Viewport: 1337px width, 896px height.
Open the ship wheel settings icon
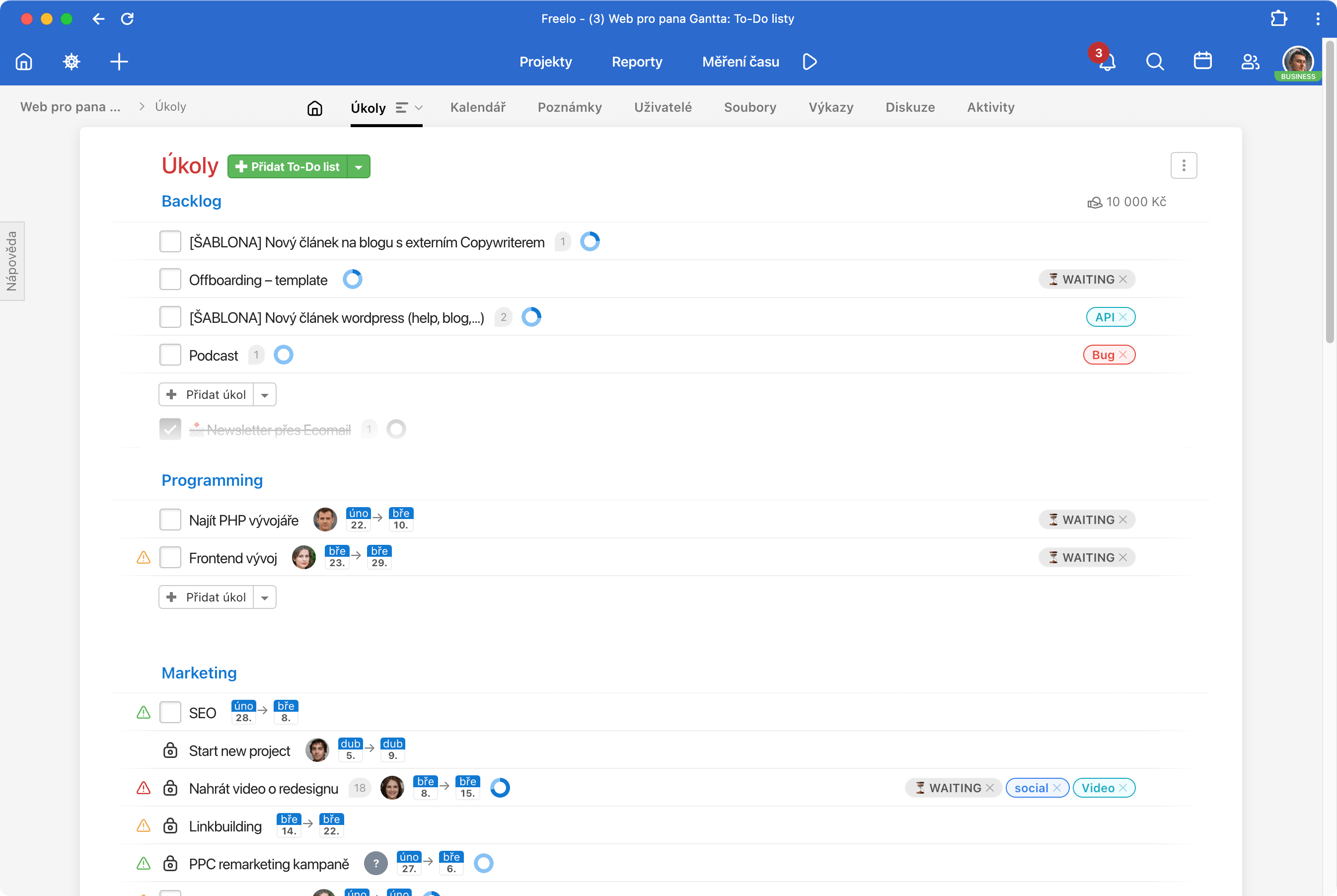coord(72,61)
